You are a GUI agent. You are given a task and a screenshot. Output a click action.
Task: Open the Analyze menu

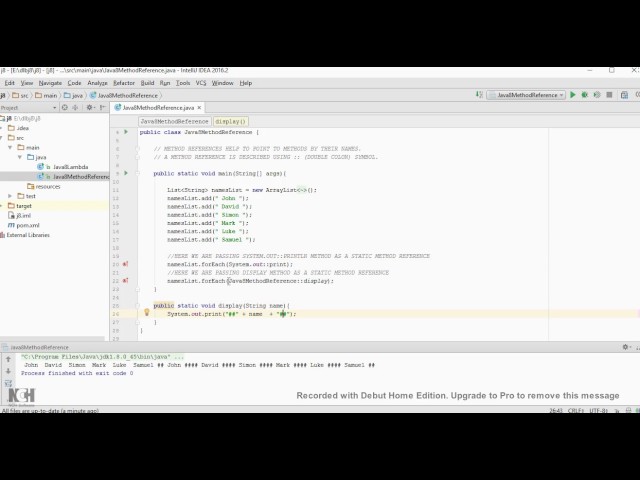point(97,83)
